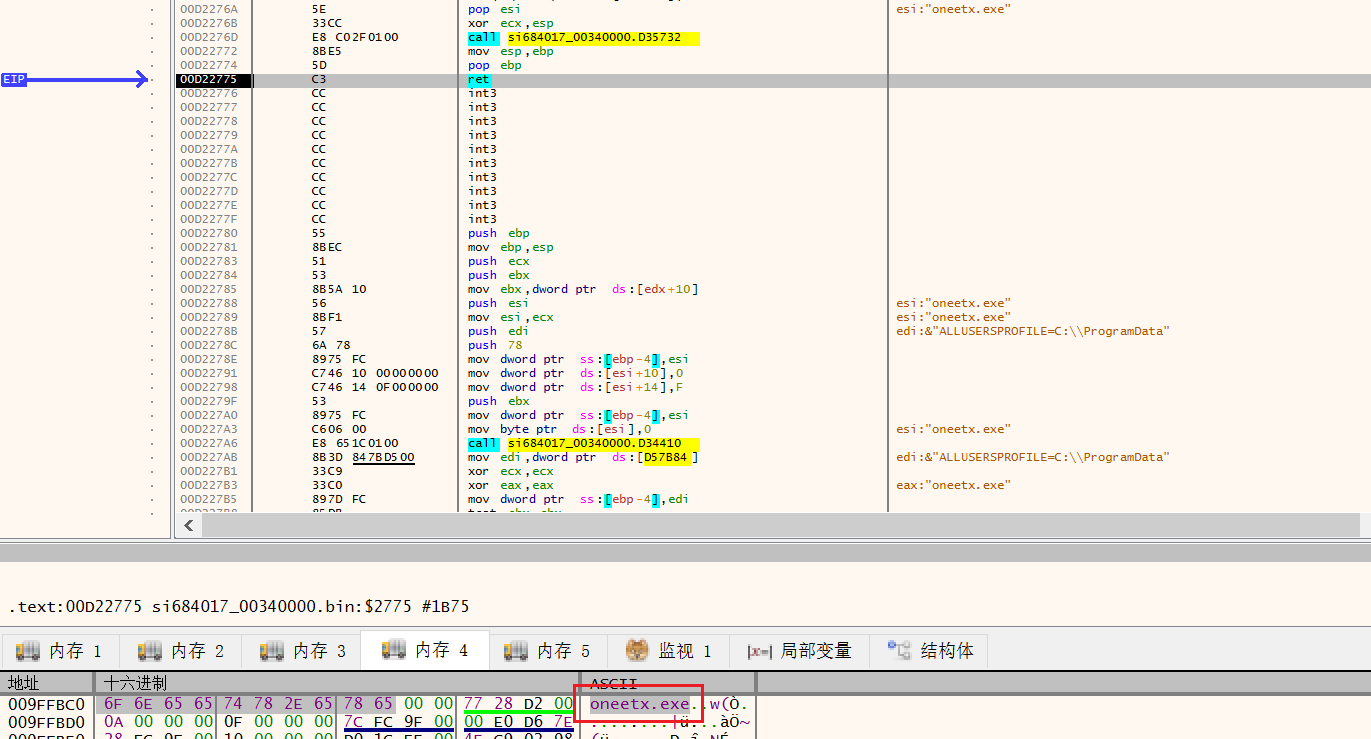Select mov ebx,dword ptr ds:[edx+10] instruction
The height and width of the screenshot is (739, 1371).
583,289
